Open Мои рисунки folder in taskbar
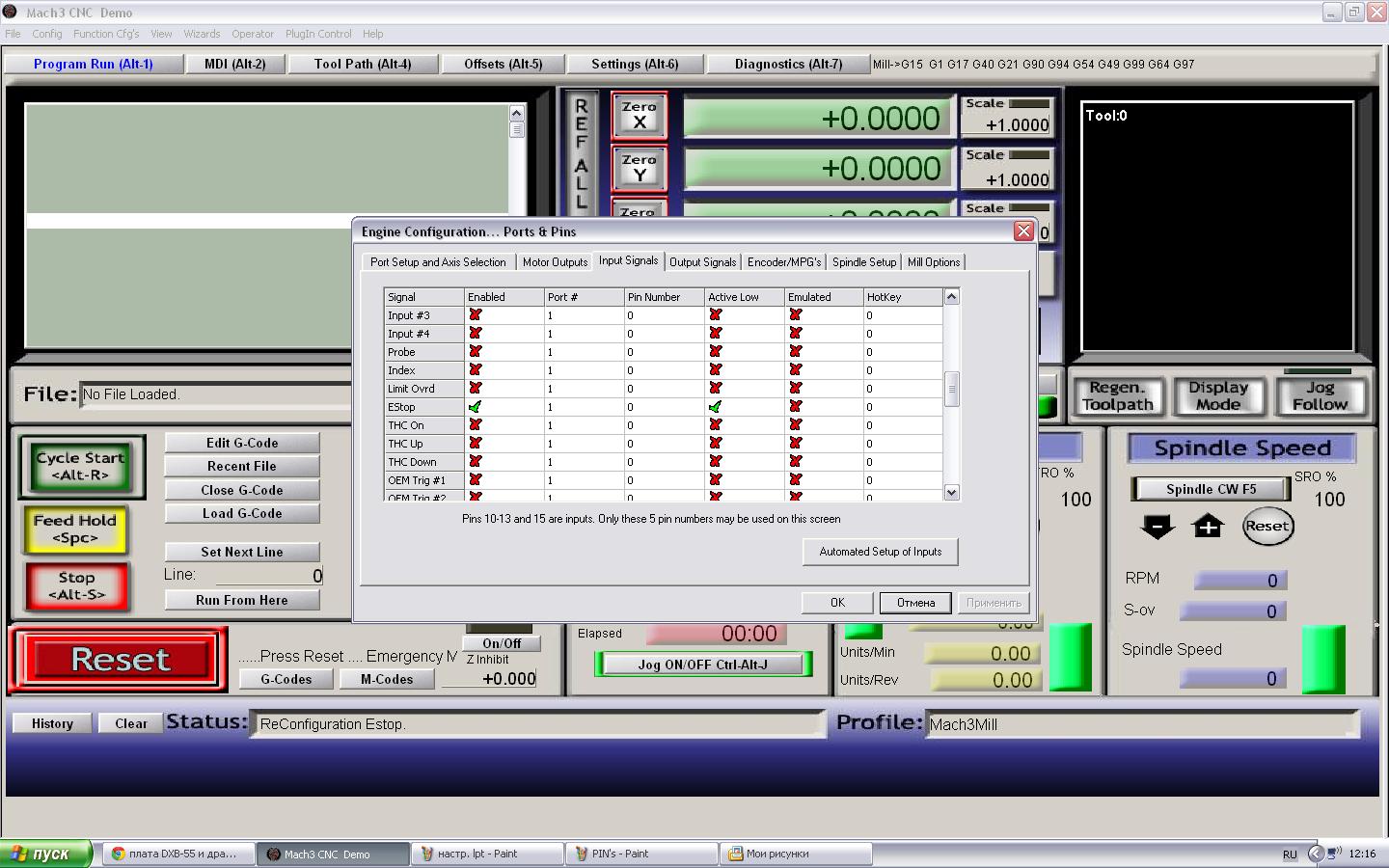 pyautogui.click(x=795, y=854)
